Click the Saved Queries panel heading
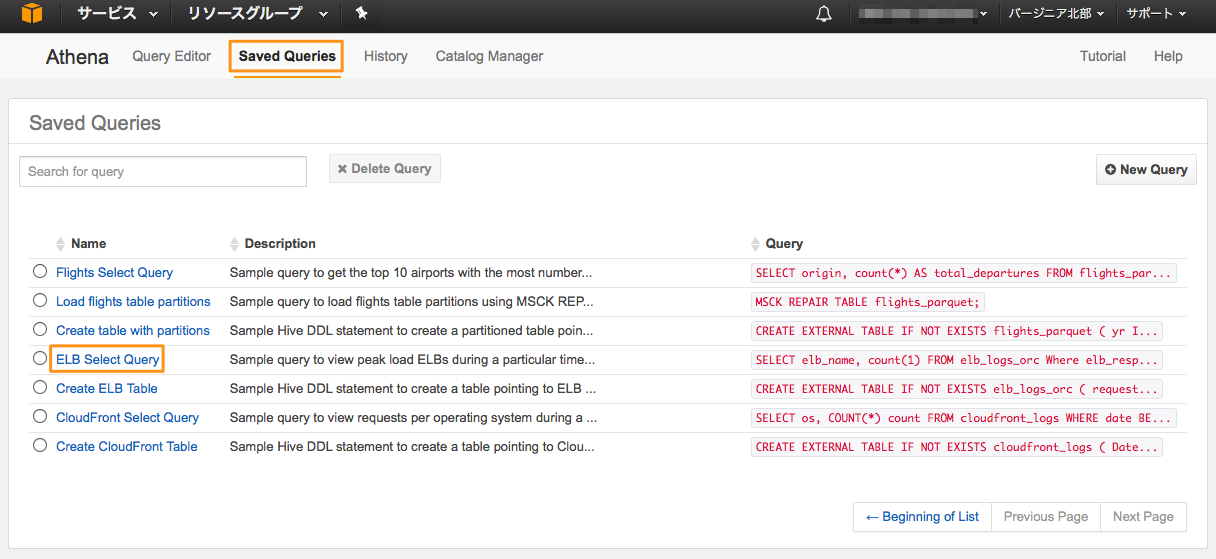Screen dimensions: 1216x559 click(x=95, y=123)
